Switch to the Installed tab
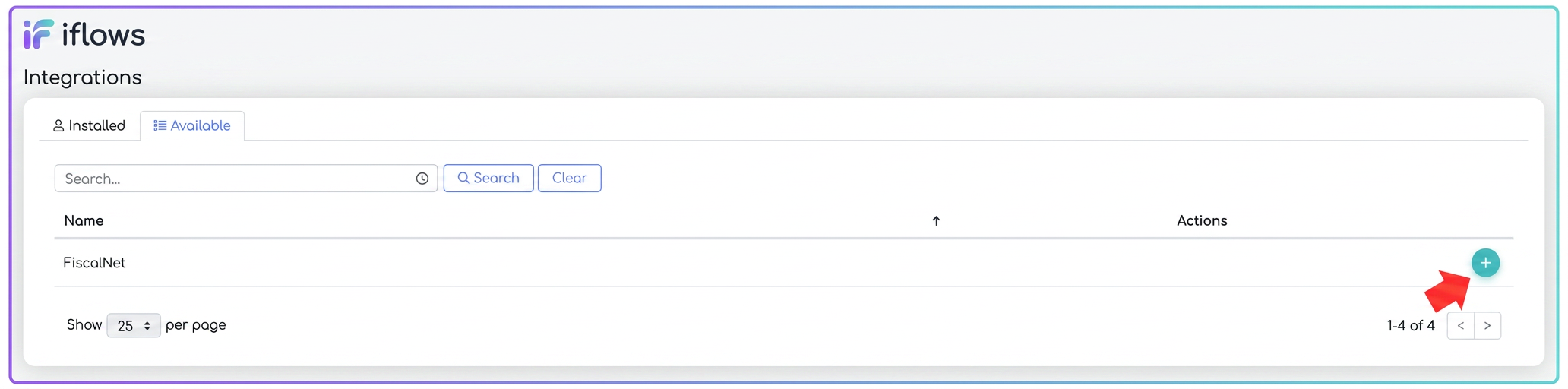 pyautogui.click(x=89, y=126)
